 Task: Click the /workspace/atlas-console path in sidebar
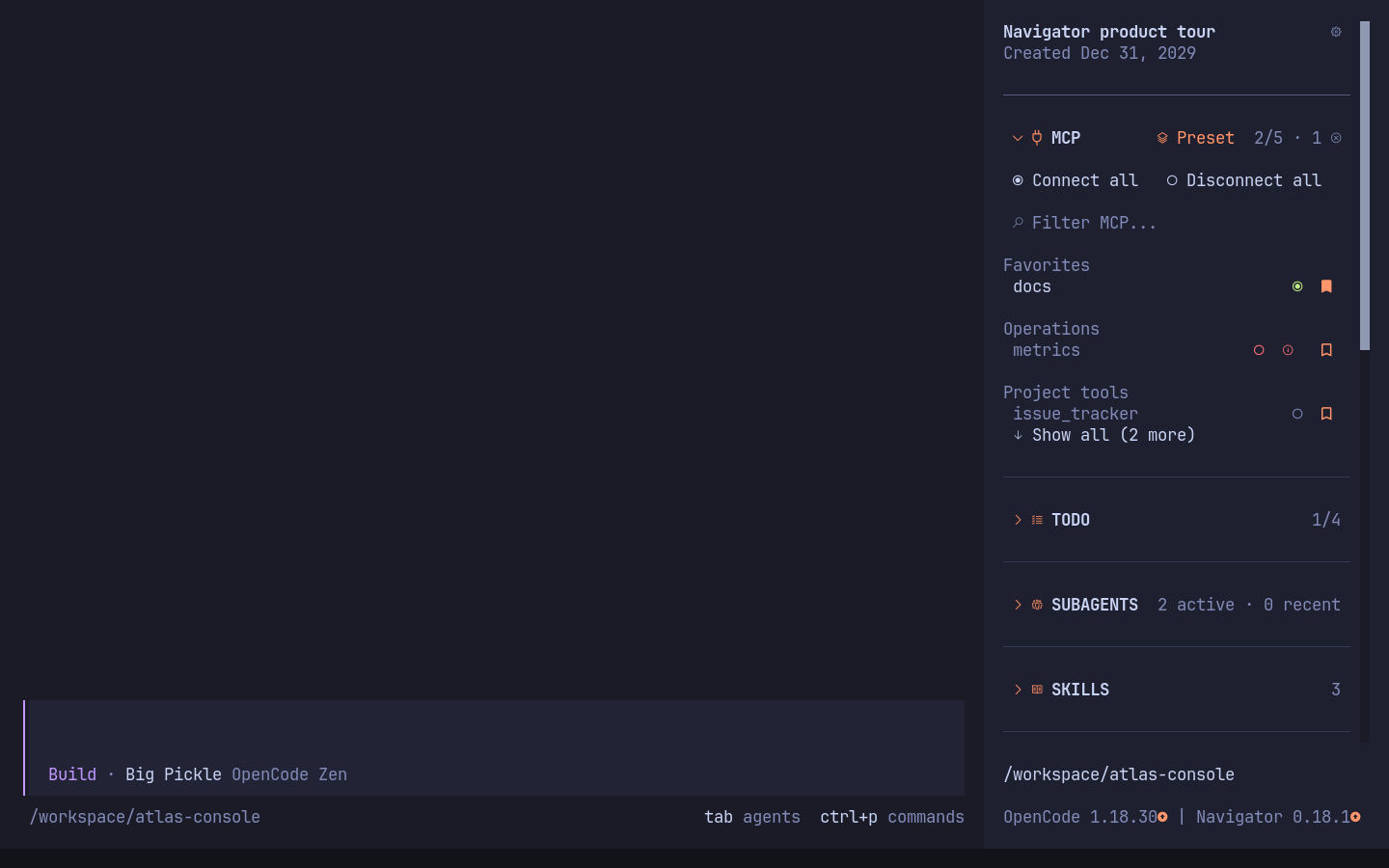click(1119, 774)
